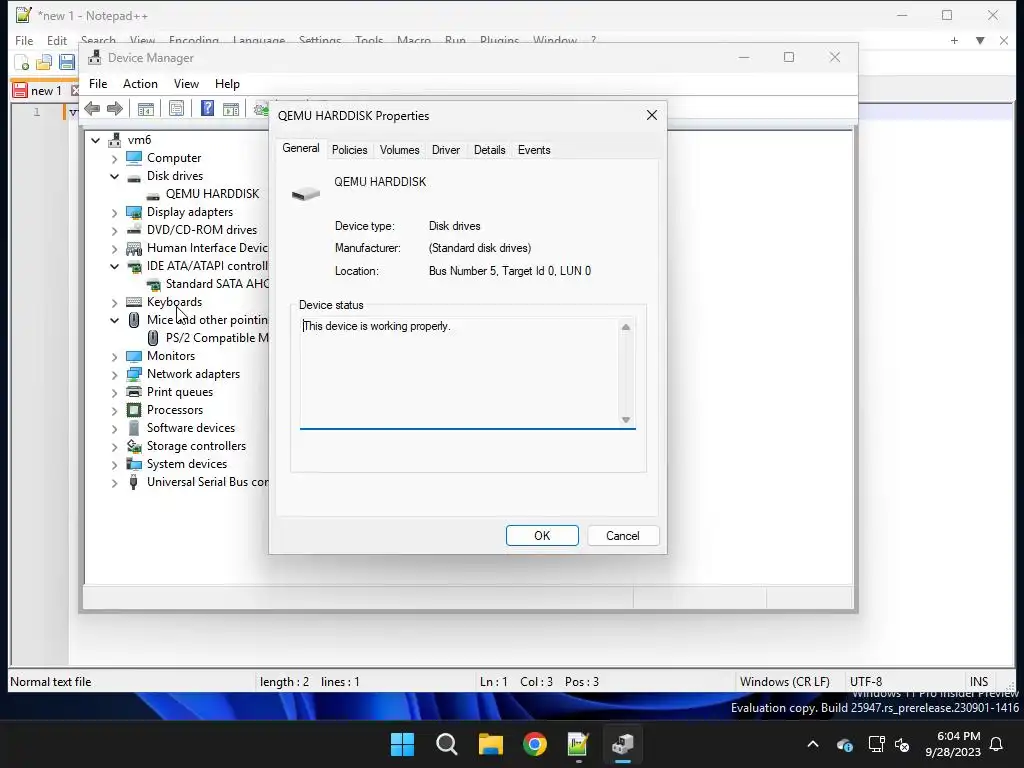Screen dimensions: 1024x768
Task: Collapse the IDE ATA/ATAPI controllers node
Action: (114, 266)
